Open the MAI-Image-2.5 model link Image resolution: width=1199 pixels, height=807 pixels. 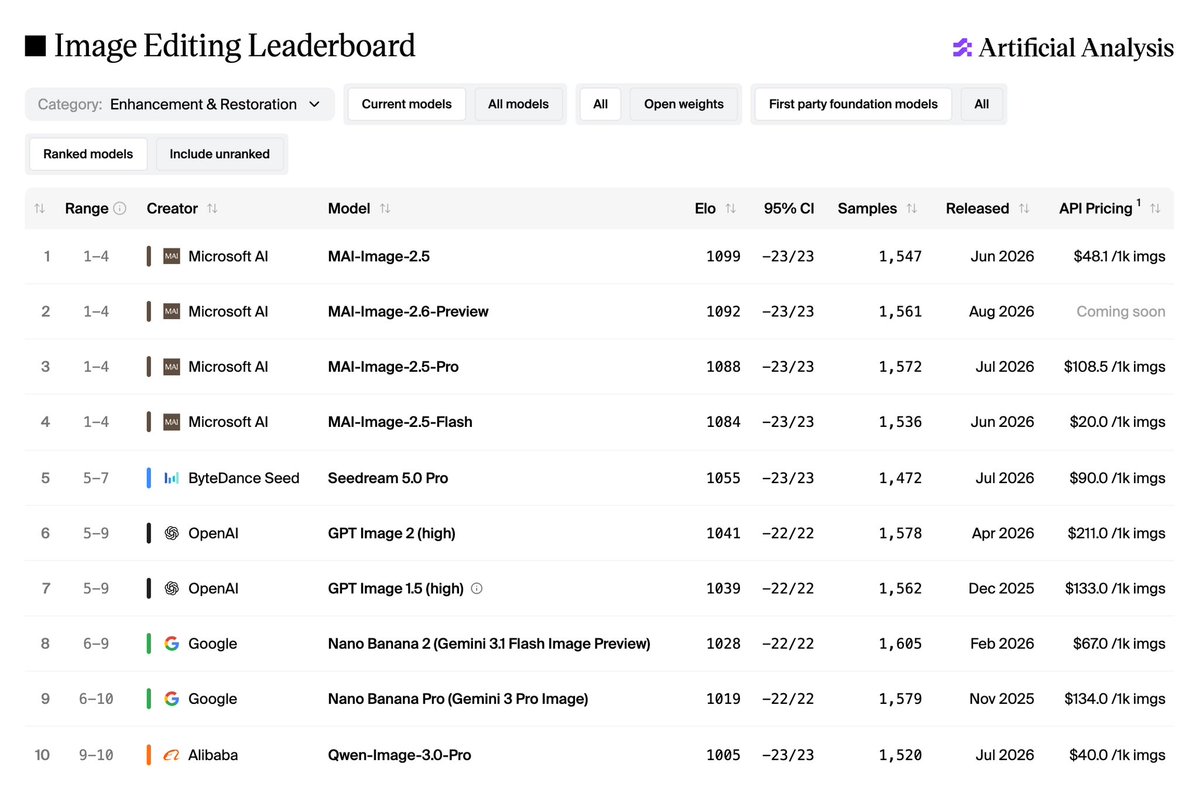[379, 256]
